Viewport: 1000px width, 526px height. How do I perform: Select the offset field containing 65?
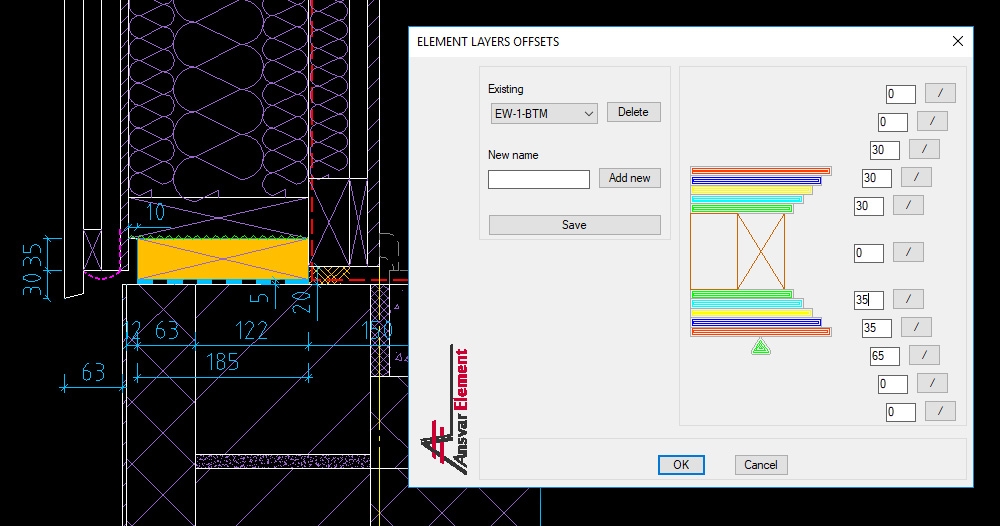point(885,356)
